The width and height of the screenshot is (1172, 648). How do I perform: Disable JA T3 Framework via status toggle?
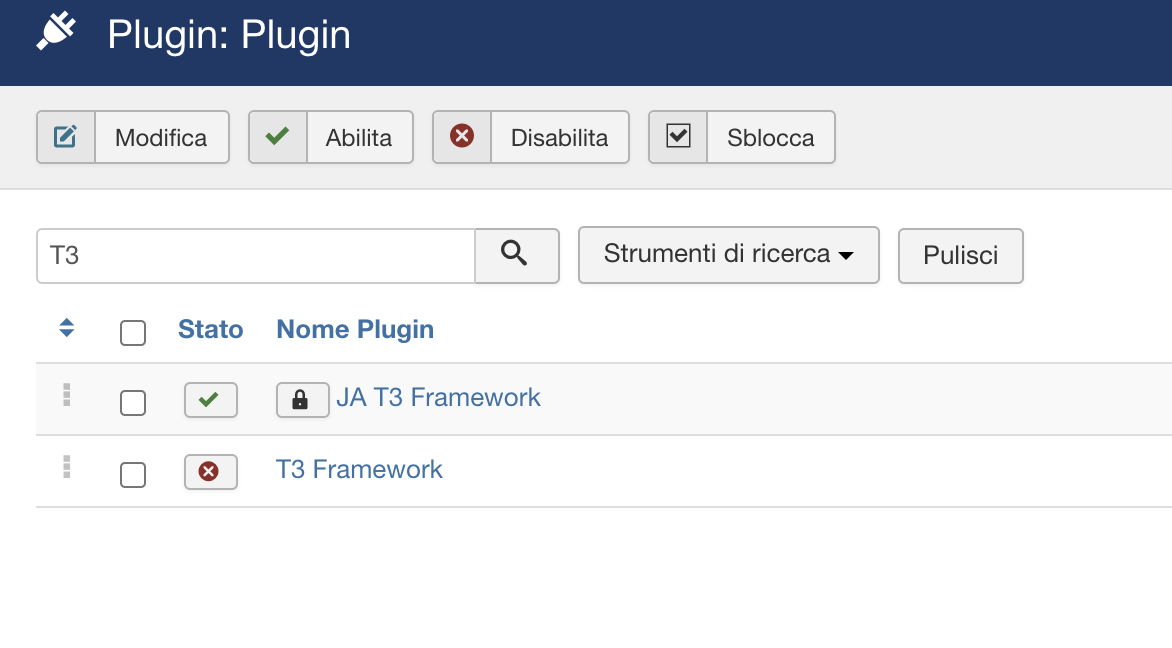(x=210, y=400)
